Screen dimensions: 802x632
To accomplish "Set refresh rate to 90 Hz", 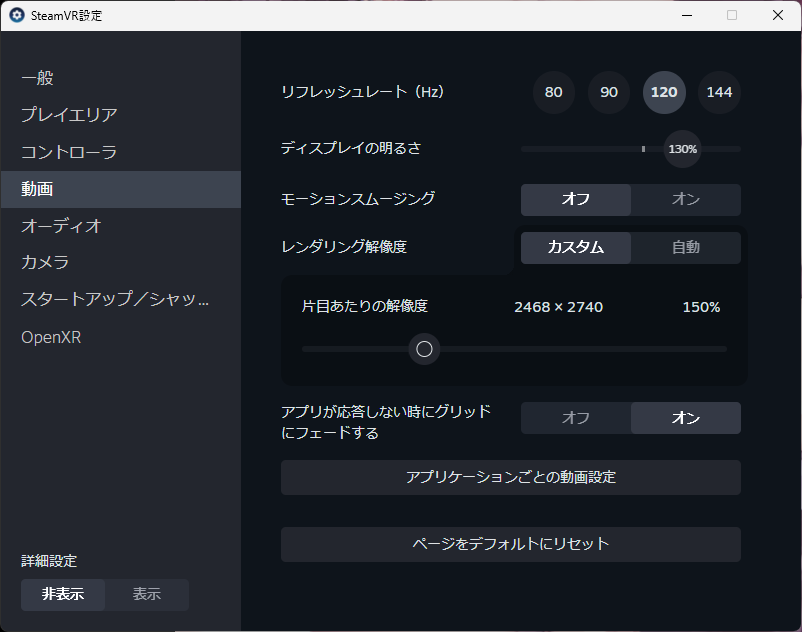I will point(609,93).
